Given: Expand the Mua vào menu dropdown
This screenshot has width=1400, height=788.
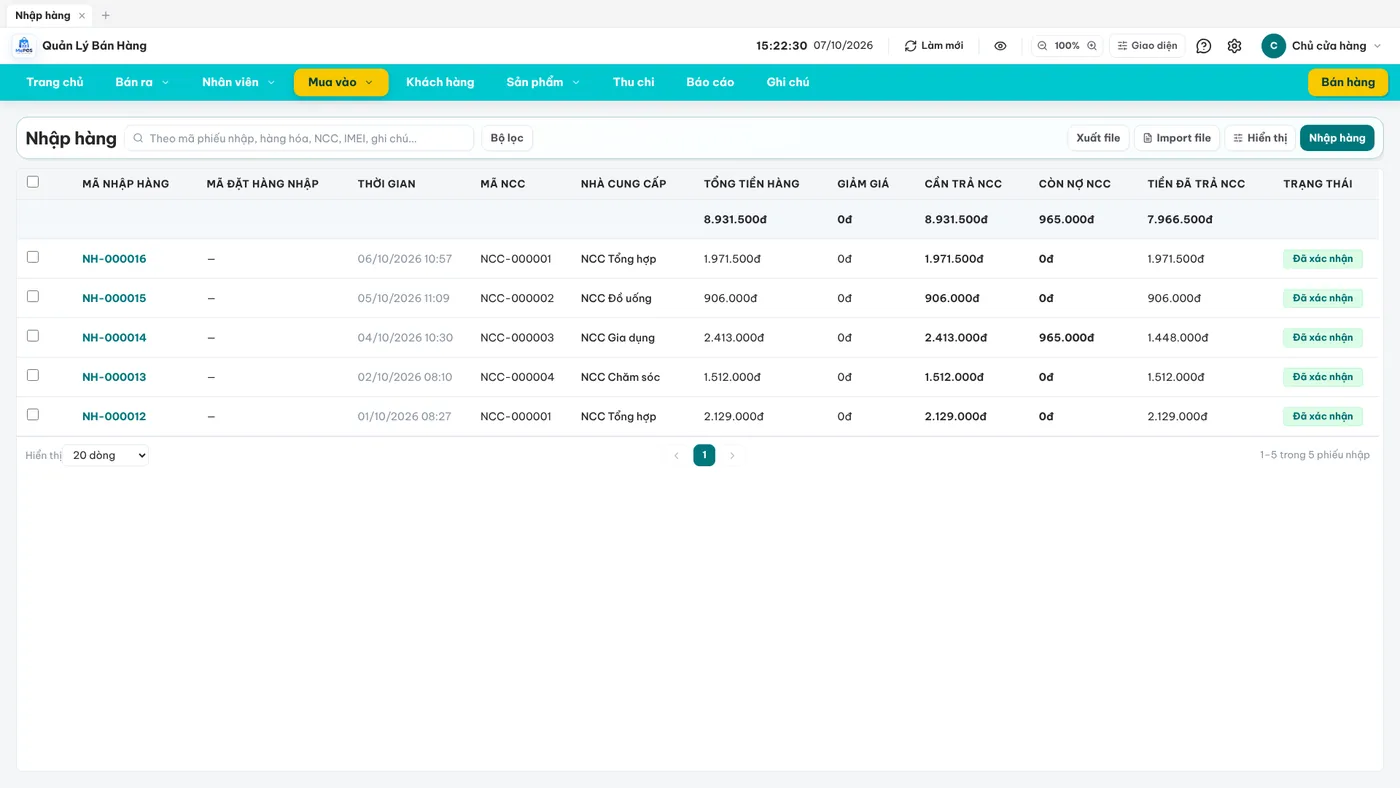Looking at the screenshot, I should (341, 82).
